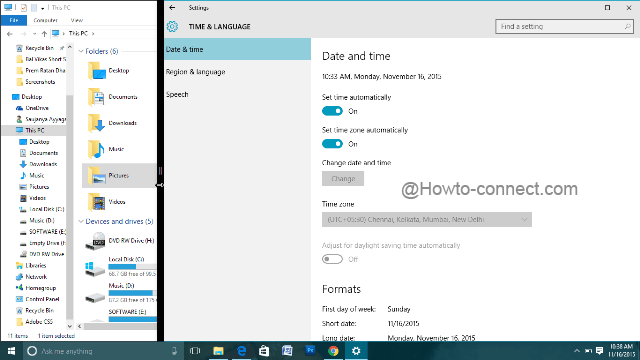Open the Action Center notification icon
Viewport: 640px width, 360px height.
[599, 351]
